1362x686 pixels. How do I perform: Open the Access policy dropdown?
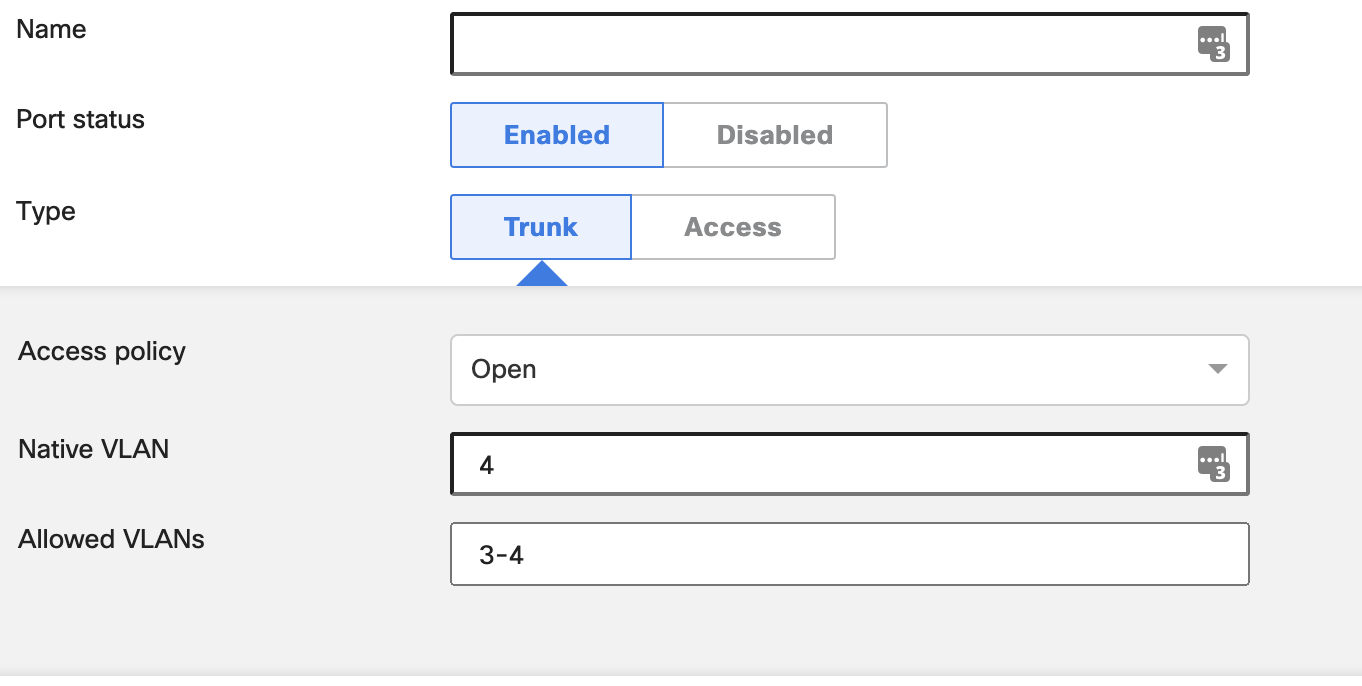[x=849, y=369]
